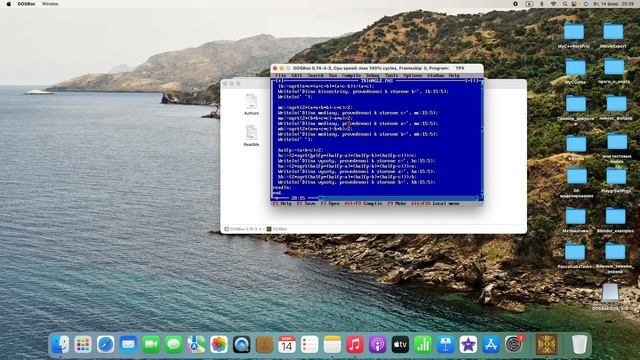
Task: Open System Preferences from the Dock
Action: 513,344
